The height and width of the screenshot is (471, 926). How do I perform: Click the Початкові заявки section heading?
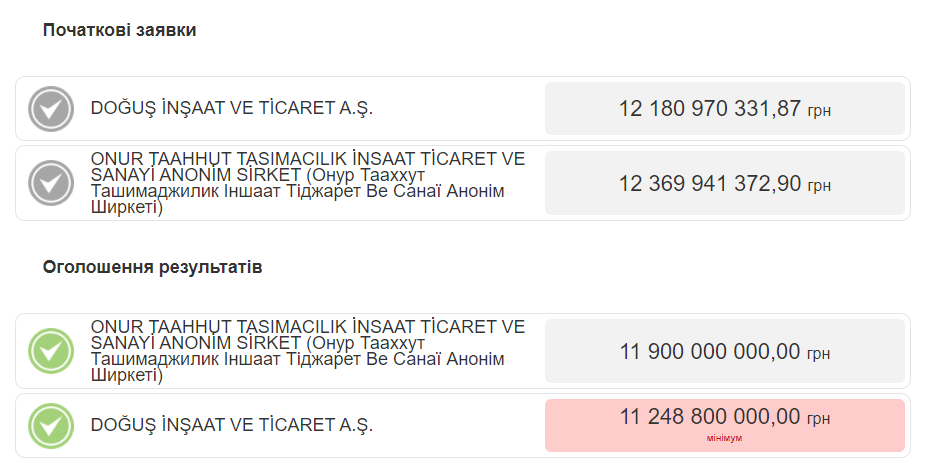pyautogui.click(x=119, y=30)
